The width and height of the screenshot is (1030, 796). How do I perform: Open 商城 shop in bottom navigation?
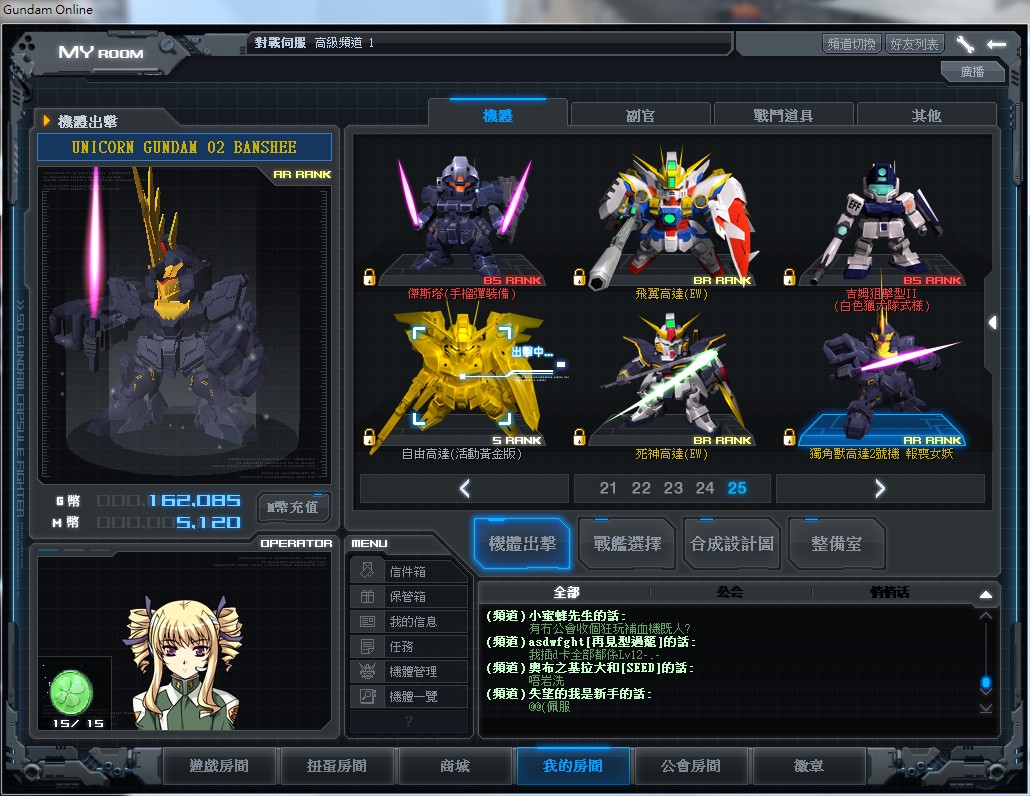[x=455, y=766]
